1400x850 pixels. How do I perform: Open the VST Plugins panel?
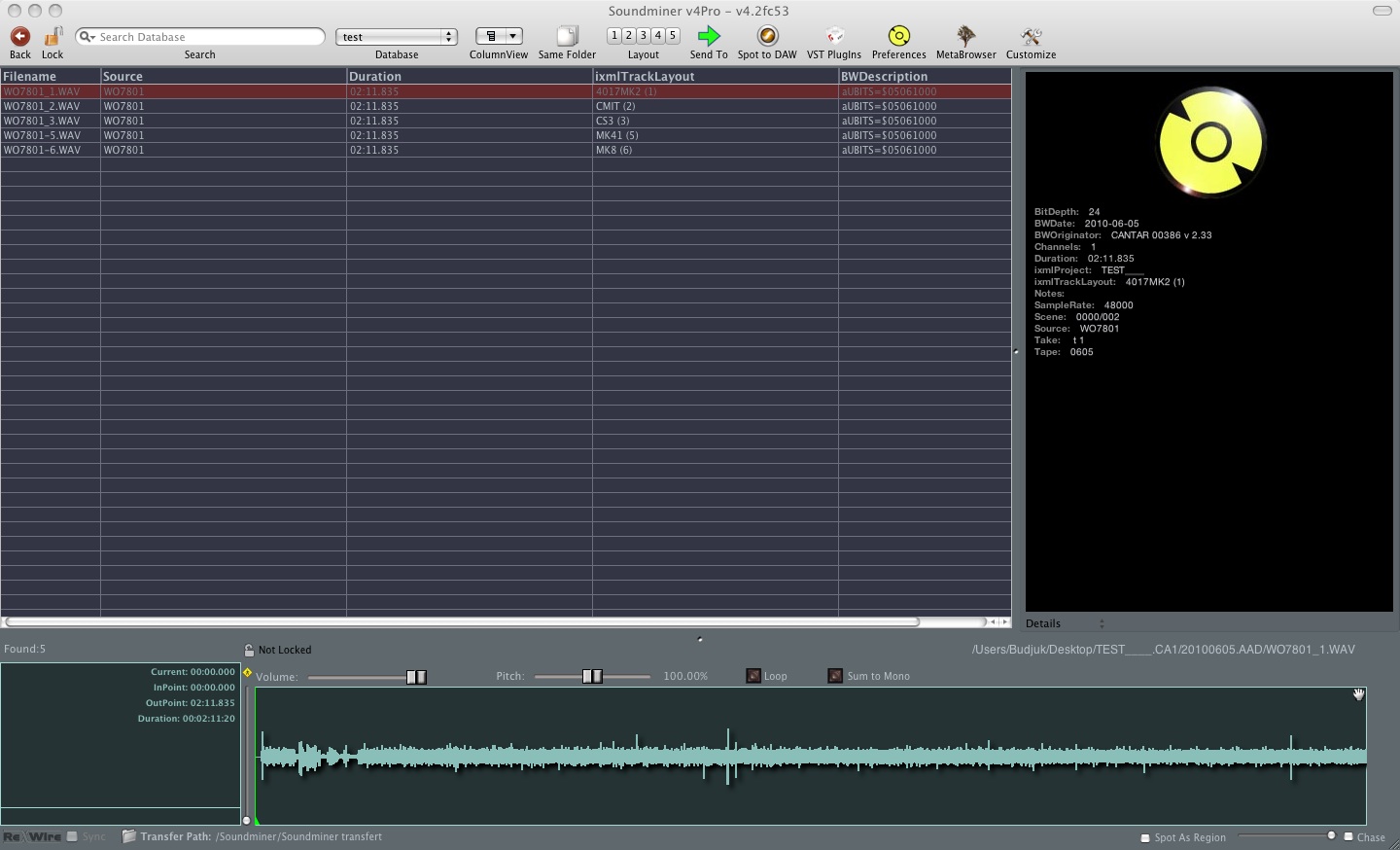click(x=834, y=37)
